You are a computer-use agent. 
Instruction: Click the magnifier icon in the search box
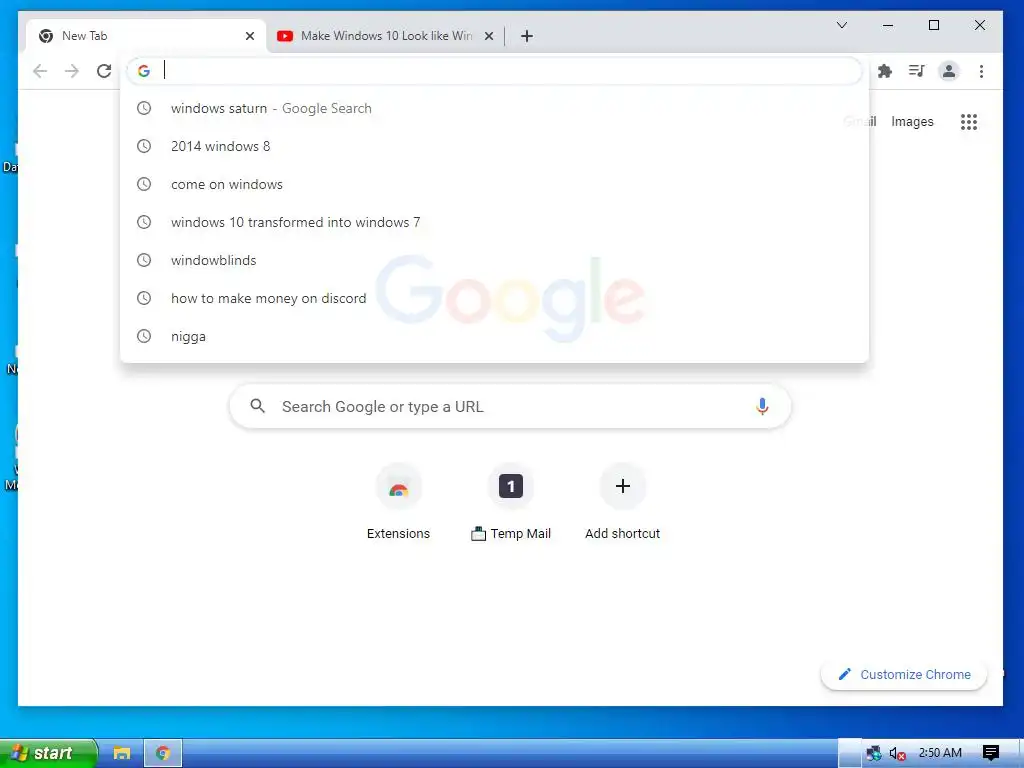[x=258, y=406]
